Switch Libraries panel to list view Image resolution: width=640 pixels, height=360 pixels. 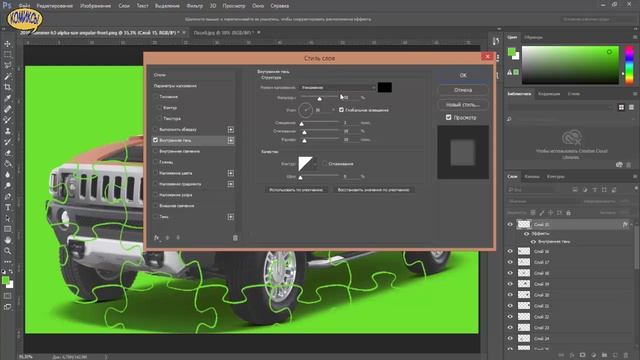click(631, 107)
